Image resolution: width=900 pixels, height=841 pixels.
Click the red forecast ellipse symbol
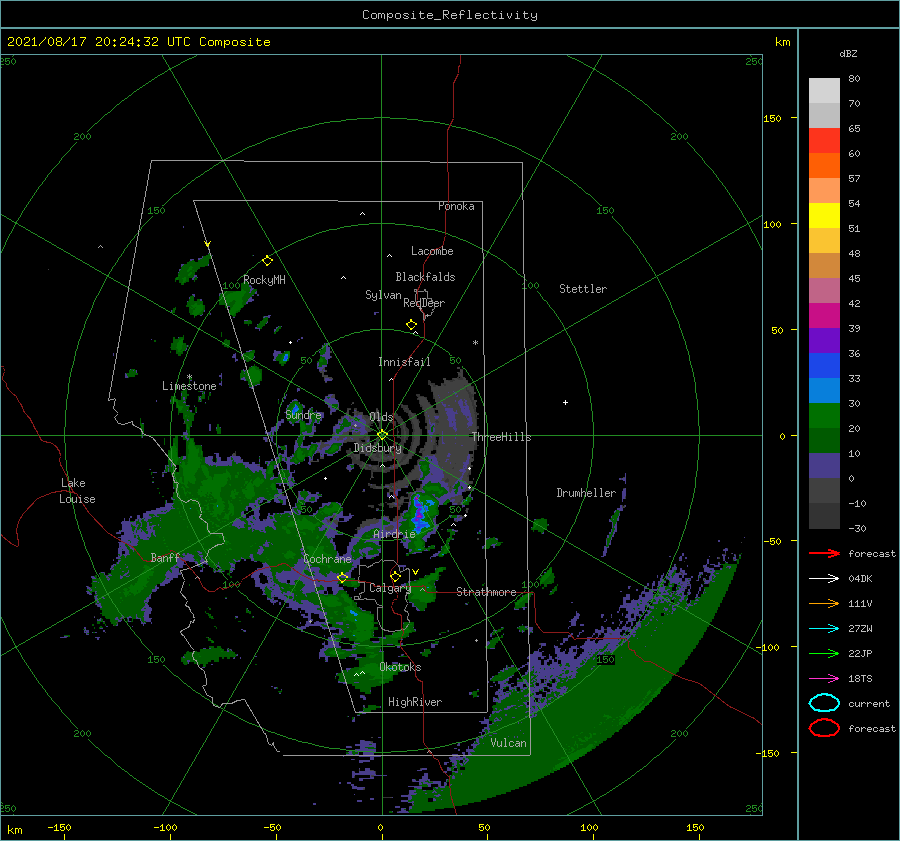click(x=824, y=728)
